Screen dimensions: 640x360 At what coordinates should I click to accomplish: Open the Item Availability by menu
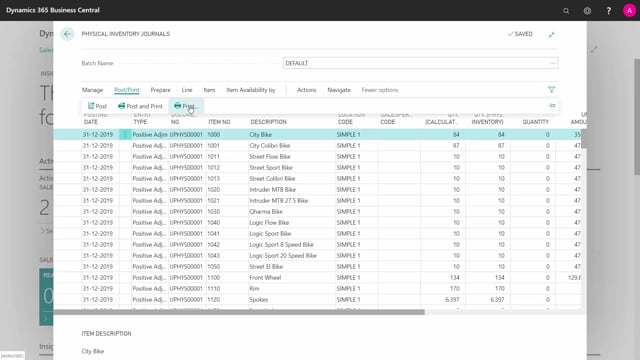click(251, 90)
